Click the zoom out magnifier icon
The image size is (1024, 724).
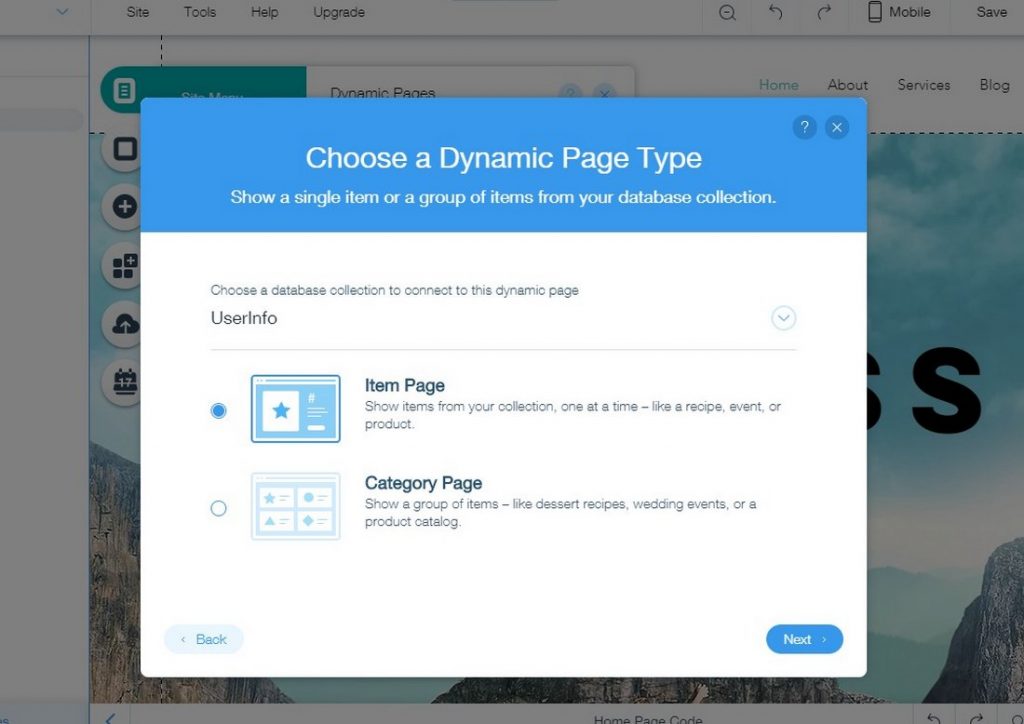tap(727, 13)
